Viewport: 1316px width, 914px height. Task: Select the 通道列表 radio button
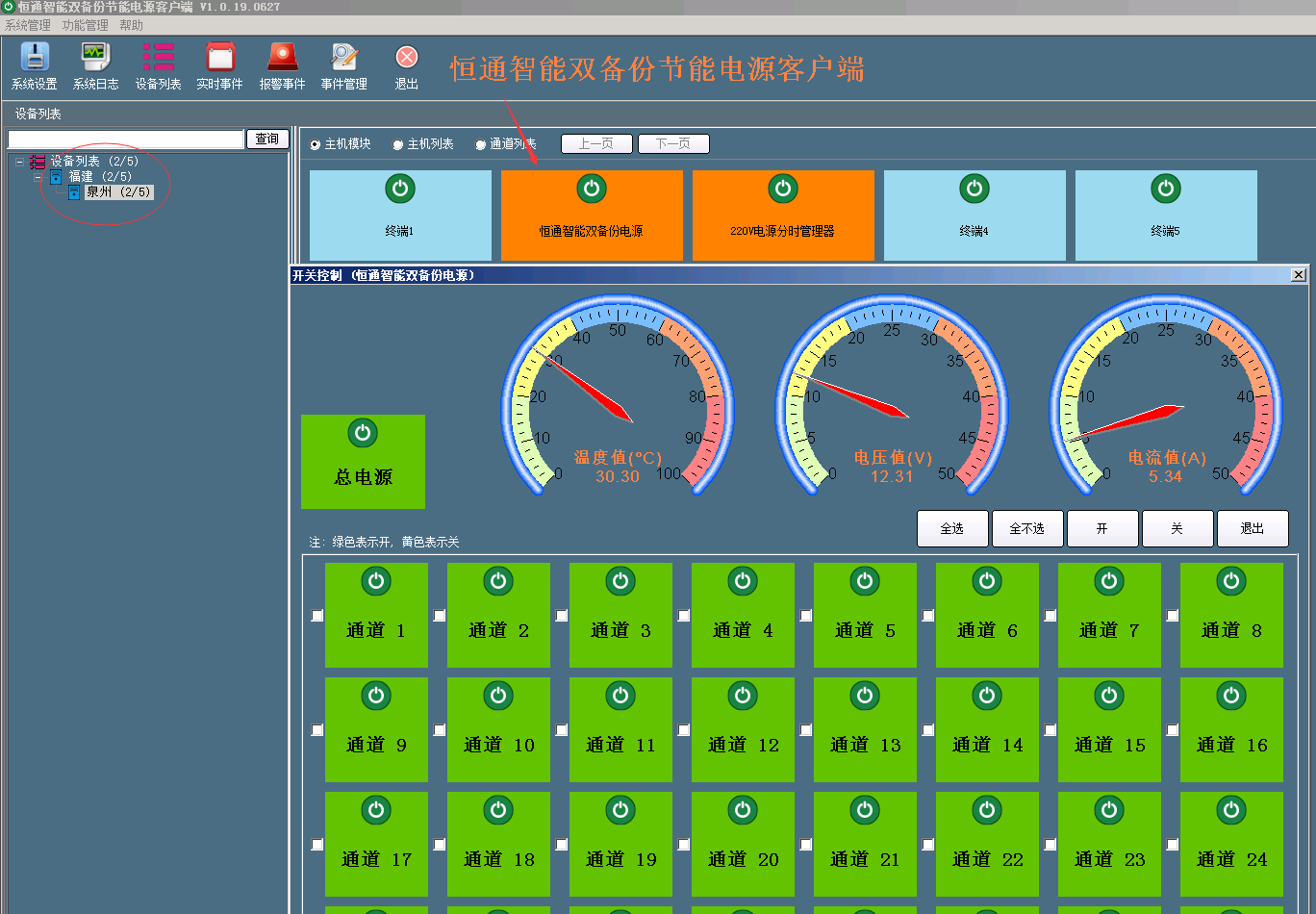[x=481, y=144]
